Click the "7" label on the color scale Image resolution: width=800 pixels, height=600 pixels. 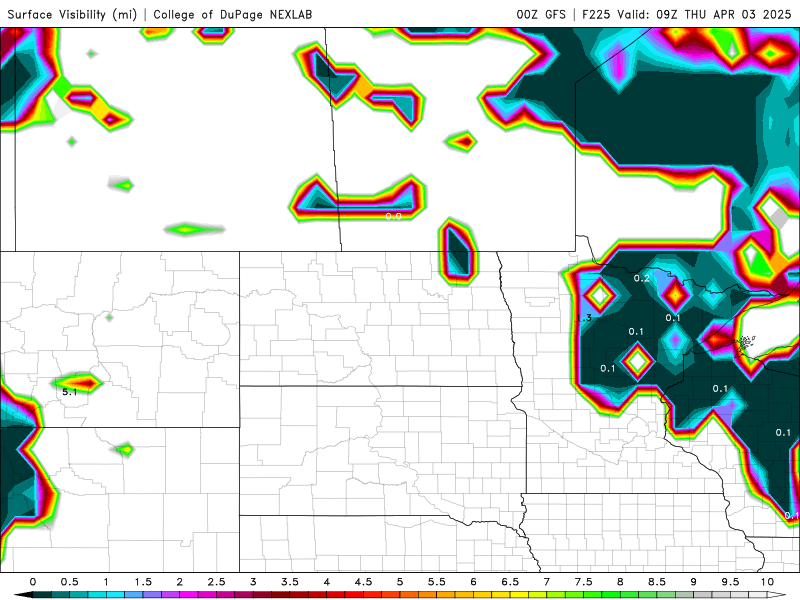point(547,582)
